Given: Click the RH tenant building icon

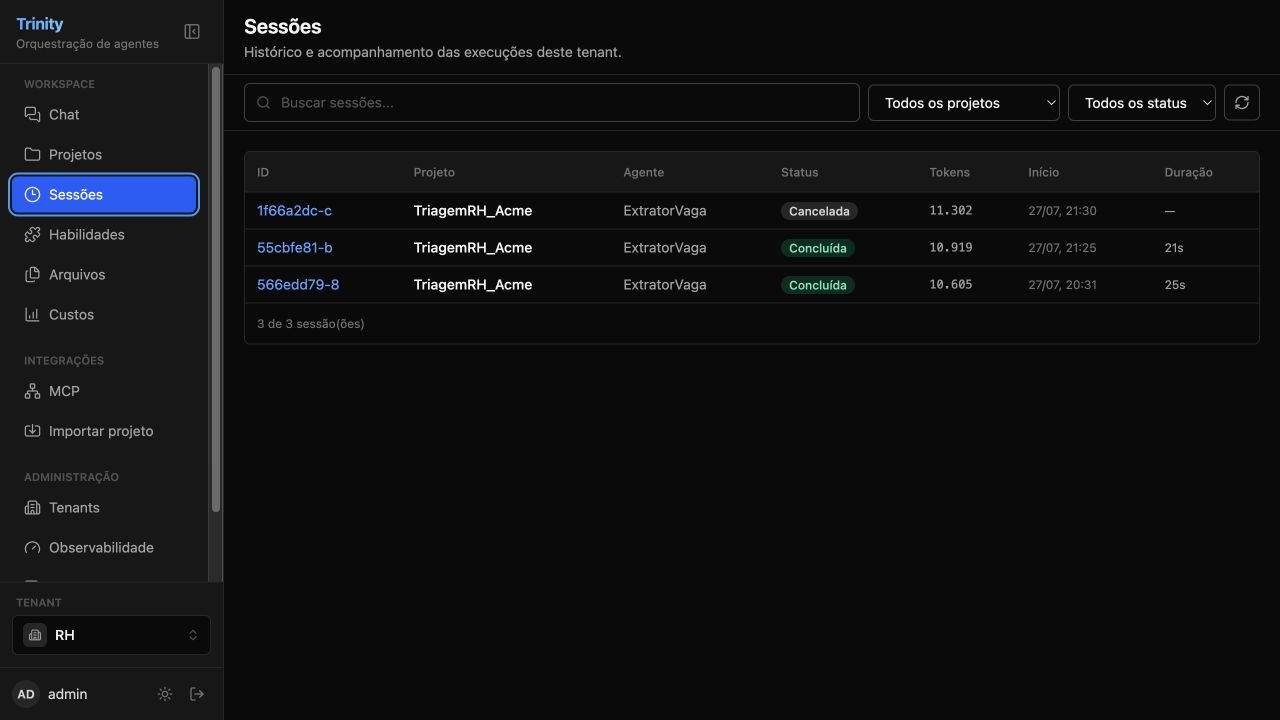Looking at the screenshot, I should 35,635.
